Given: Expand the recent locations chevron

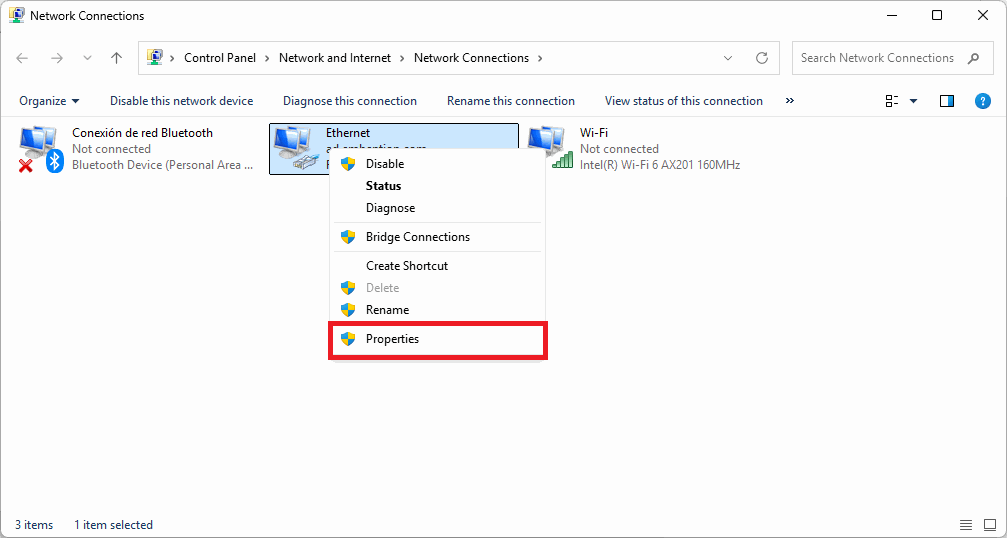Looking at the screenshot, I should [x=87, y=58].
